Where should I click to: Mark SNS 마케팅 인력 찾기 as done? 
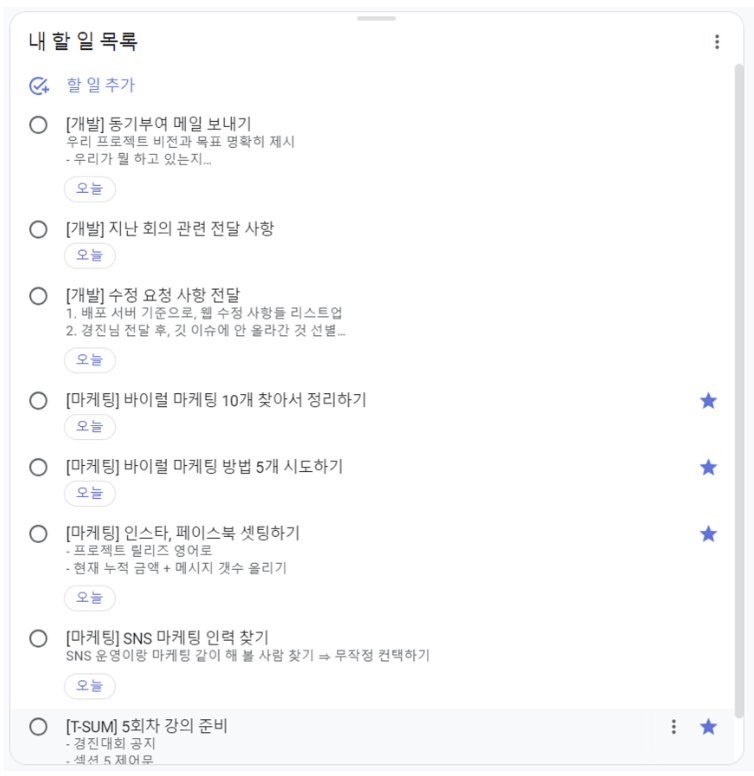[38, 638]
